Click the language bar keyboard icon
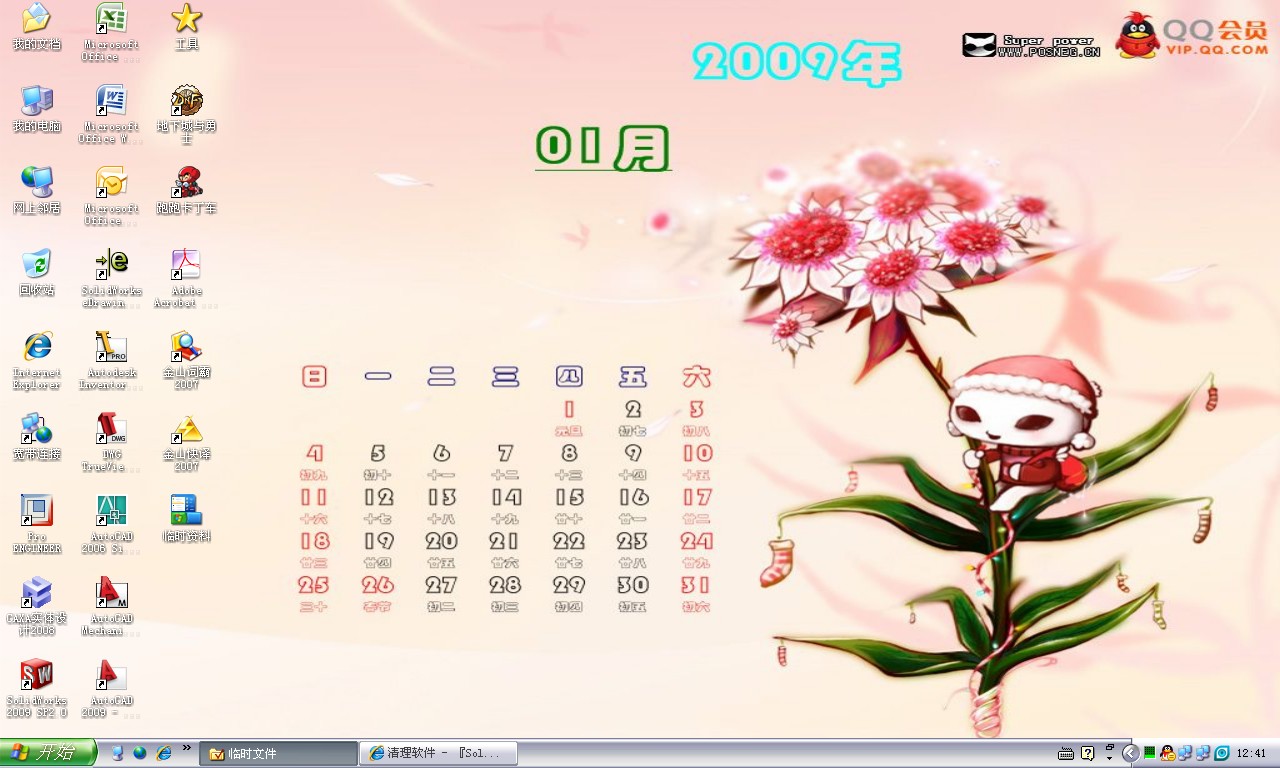This screenshot has width=1280, height=768. point(1066,753)
